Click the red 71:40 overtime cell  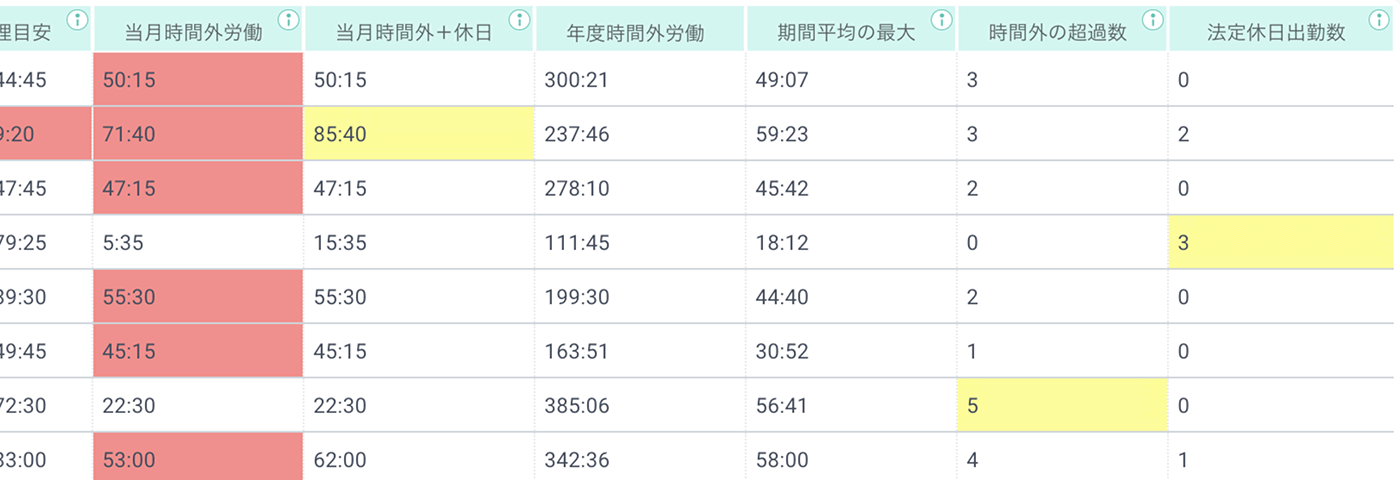pyautogui.click(x=197, y=134)
